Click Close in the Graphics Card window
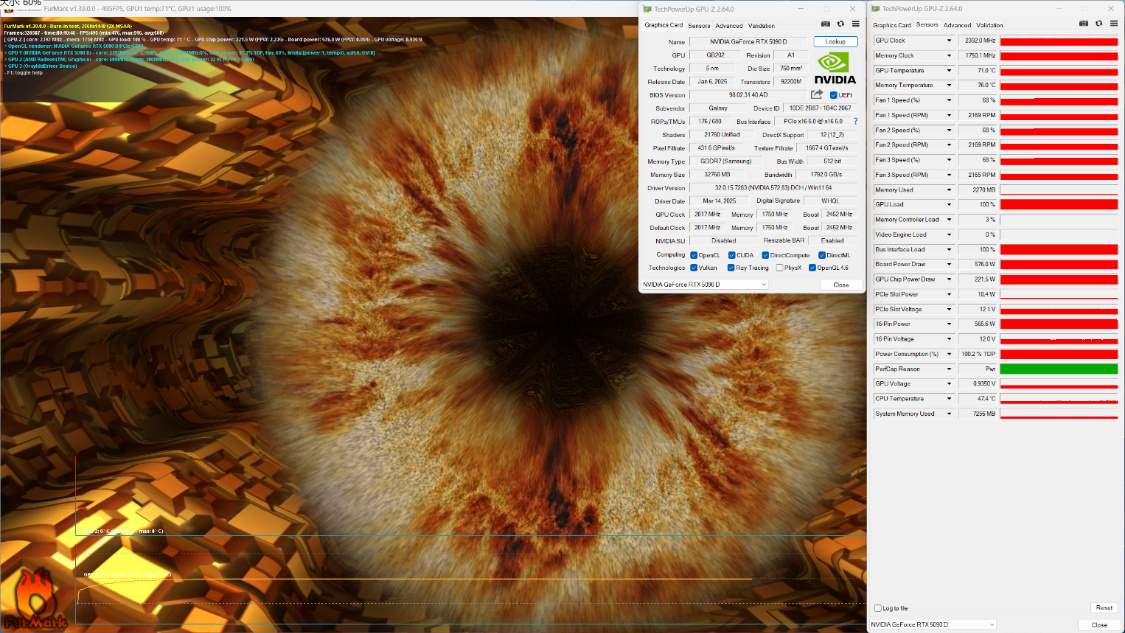This screenshot has width=1125, height=633. coord(841,285)
